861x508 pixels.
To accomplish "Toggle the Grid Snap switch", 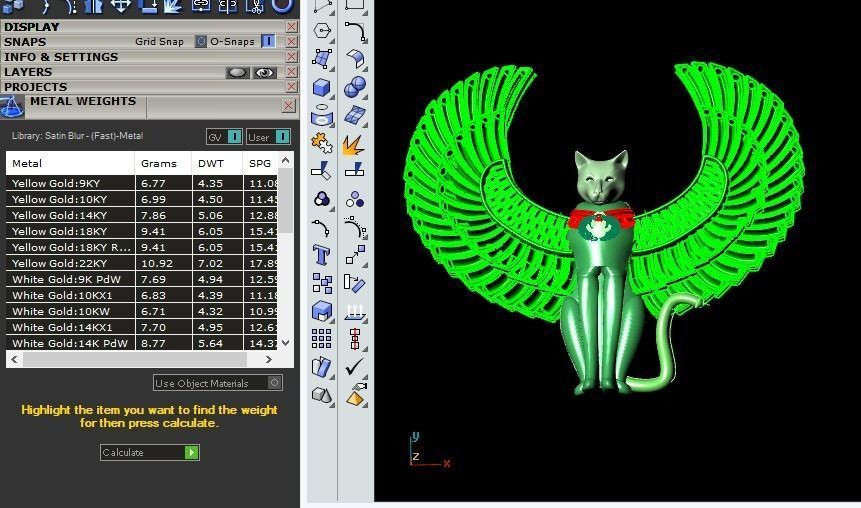I will pos(201,42).
